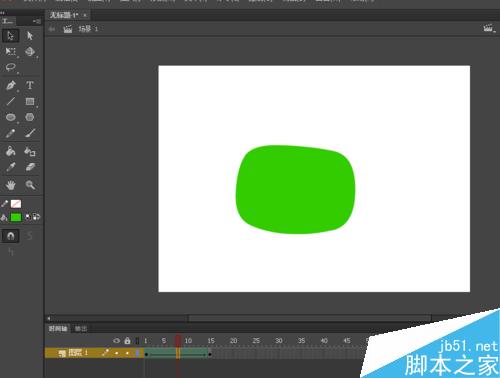Select the Lasso tool
Image resolution: width=500 pixels, height=378 pixels.
coord(10,67)
